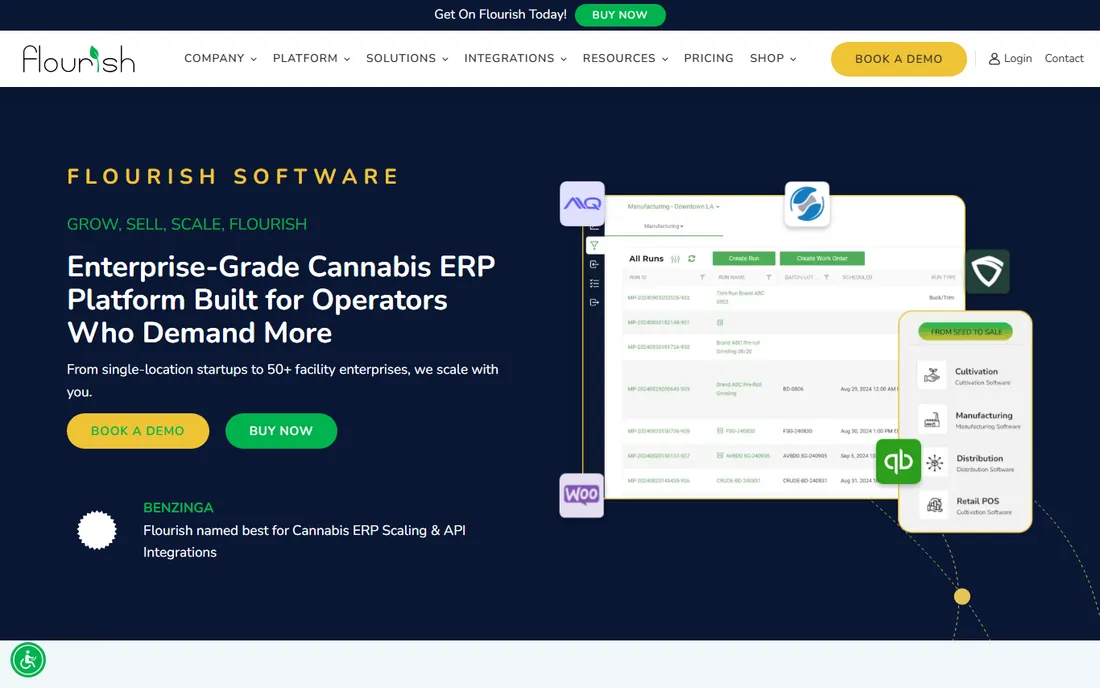Open the Pricing page
The image size is (1100, 688).
coord(709,58)
